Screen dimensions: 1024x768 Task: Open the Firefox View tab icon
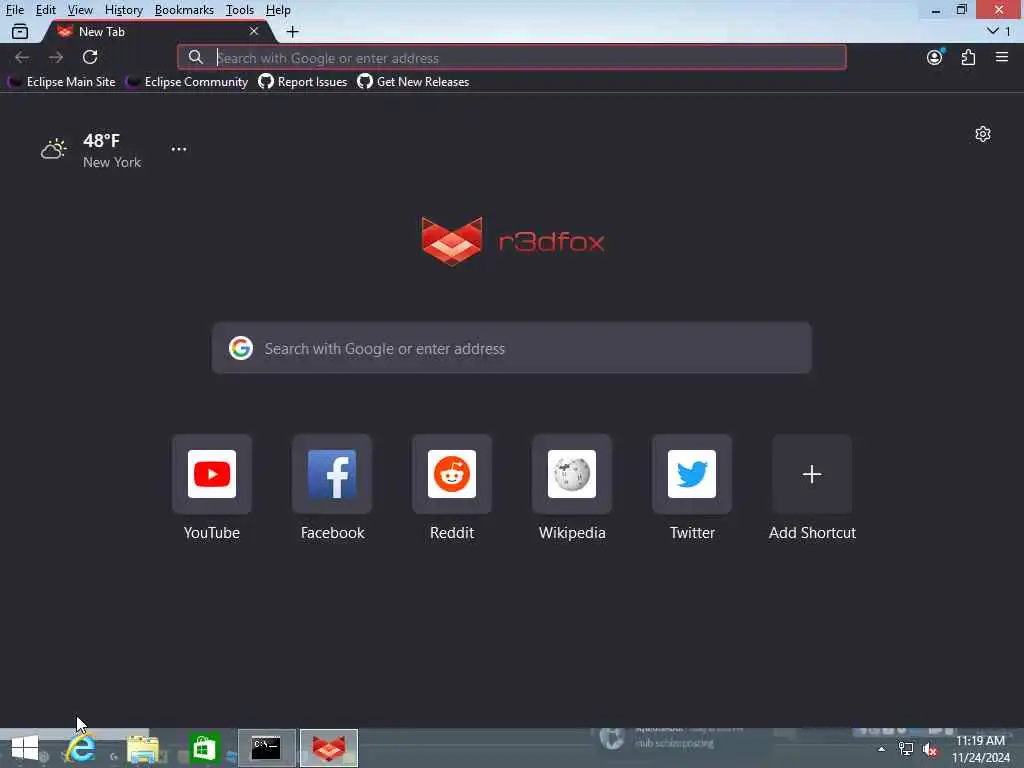[x=20, y=31]
